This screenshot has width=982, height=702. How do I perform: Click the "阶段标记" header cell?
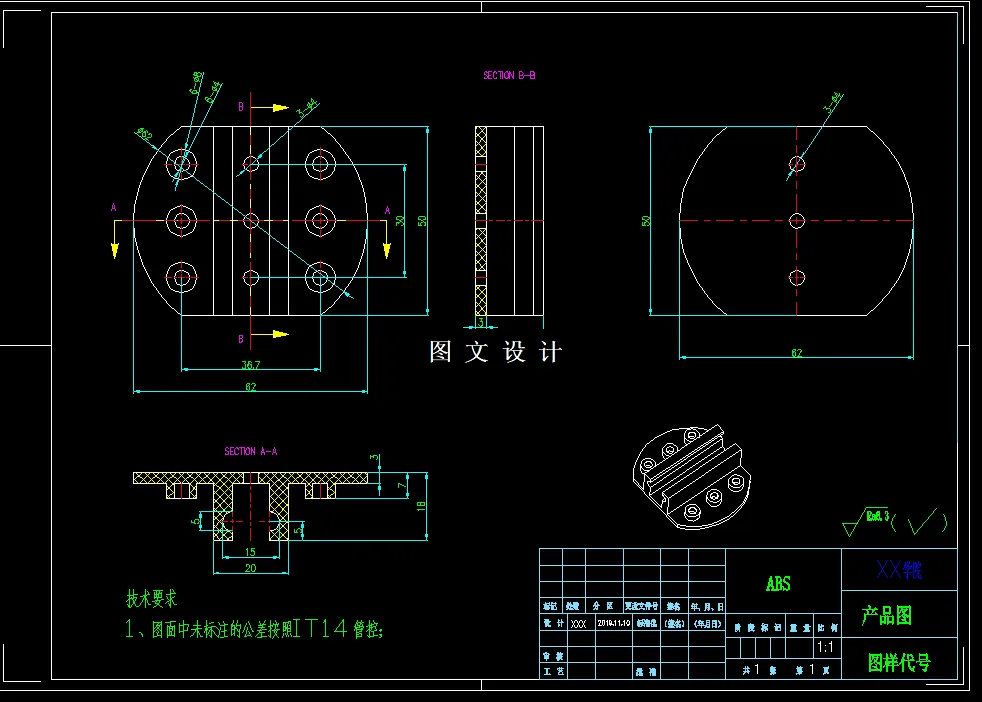point(757,627)
